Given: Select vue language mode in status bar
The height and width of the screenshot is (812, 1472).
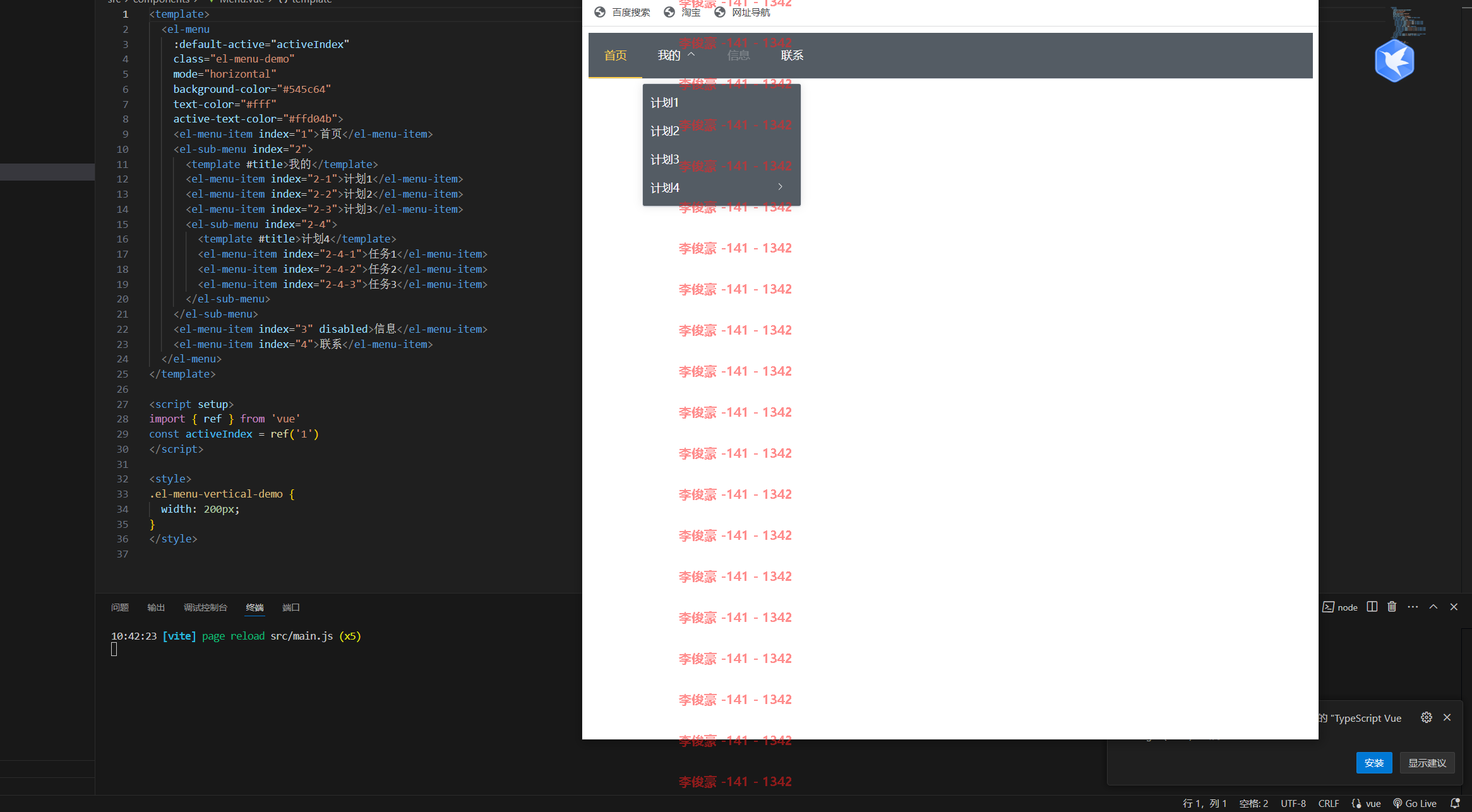Looking at the screenshot, I should coord(1367,803).
